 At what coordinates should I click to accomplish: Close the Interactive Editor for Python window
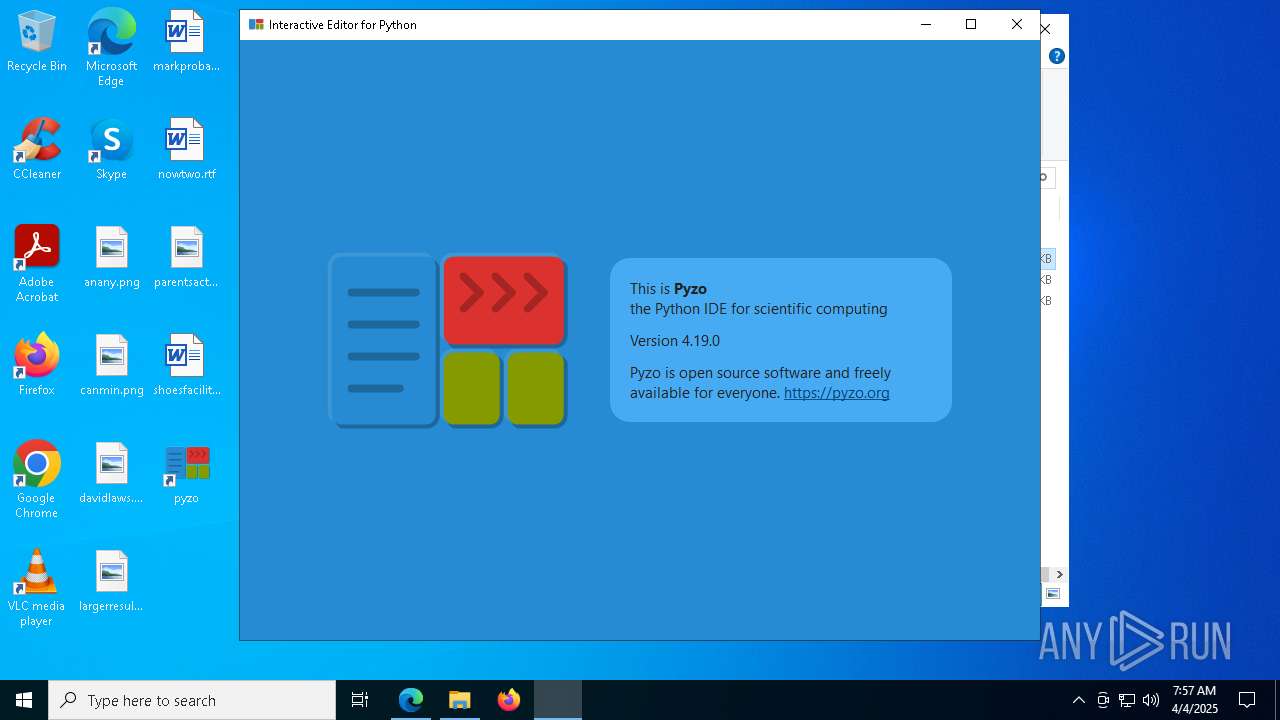click(x=1017, y=25)
